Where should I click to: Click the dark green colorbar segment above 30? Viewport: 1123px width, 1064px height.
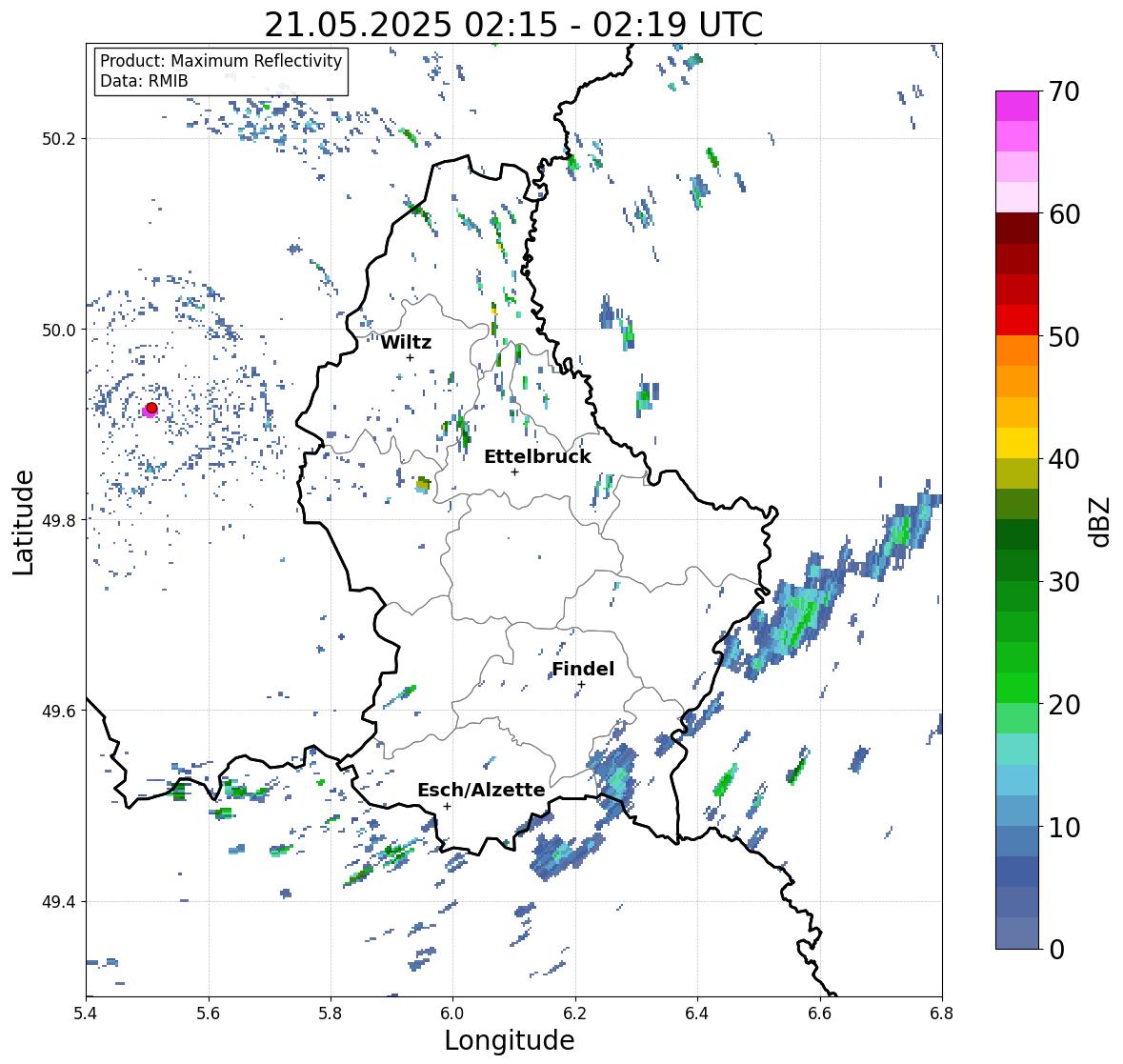click(x=1017, y=566)
